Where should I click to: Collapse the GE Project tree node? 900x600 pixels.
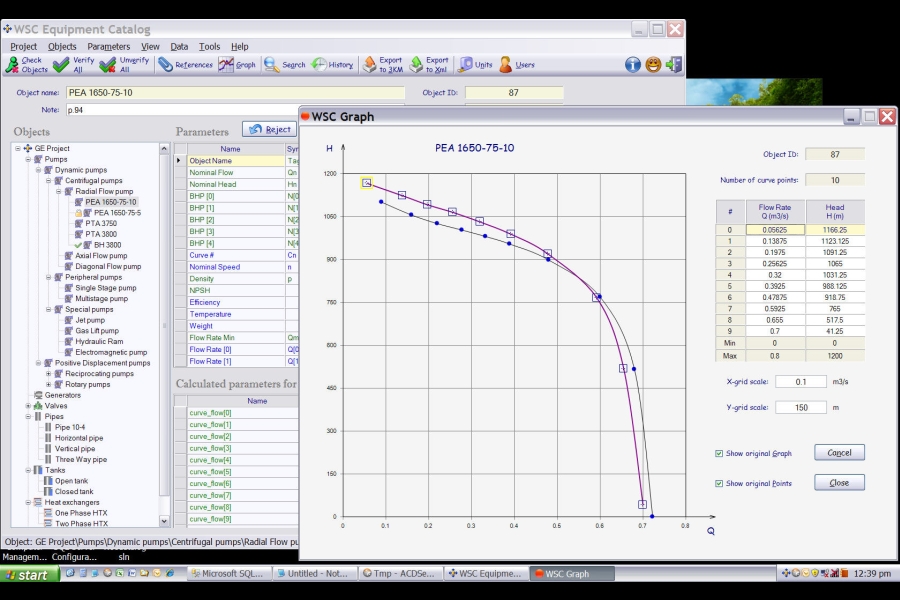(x=18, y=148)
